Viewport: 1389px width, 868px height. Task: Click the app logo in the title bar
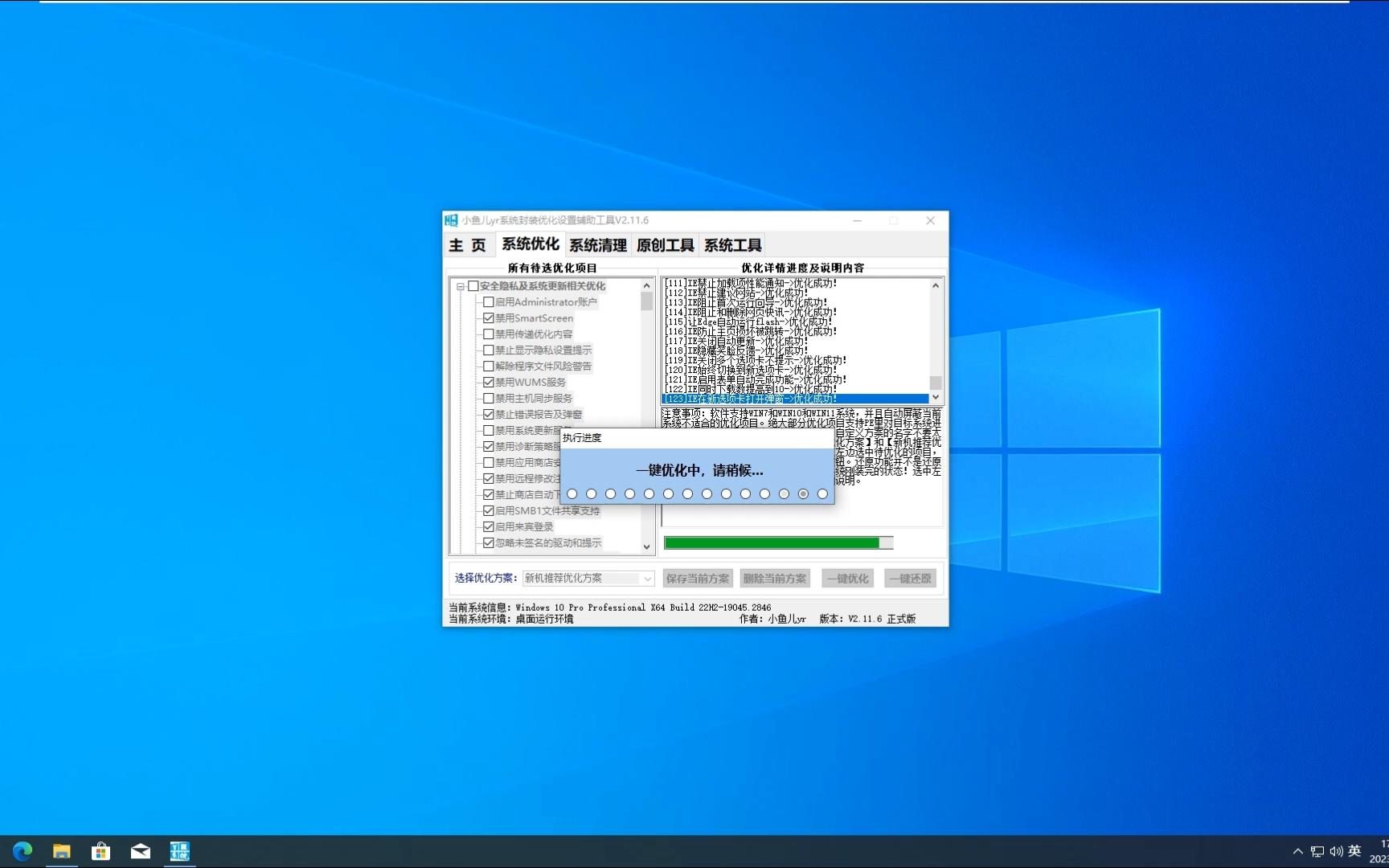451,220
